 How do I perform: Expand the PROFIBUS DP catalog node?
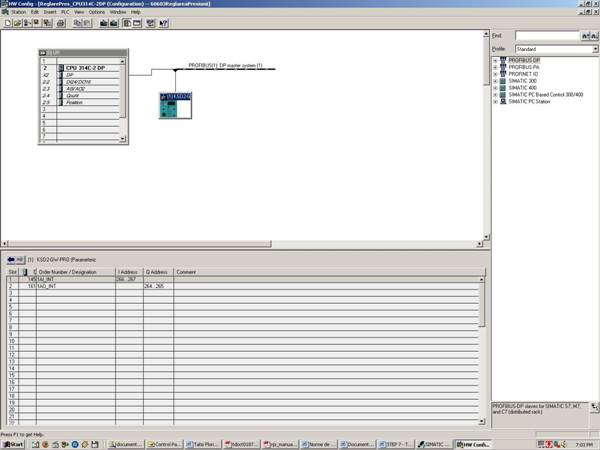pos(496,60)
